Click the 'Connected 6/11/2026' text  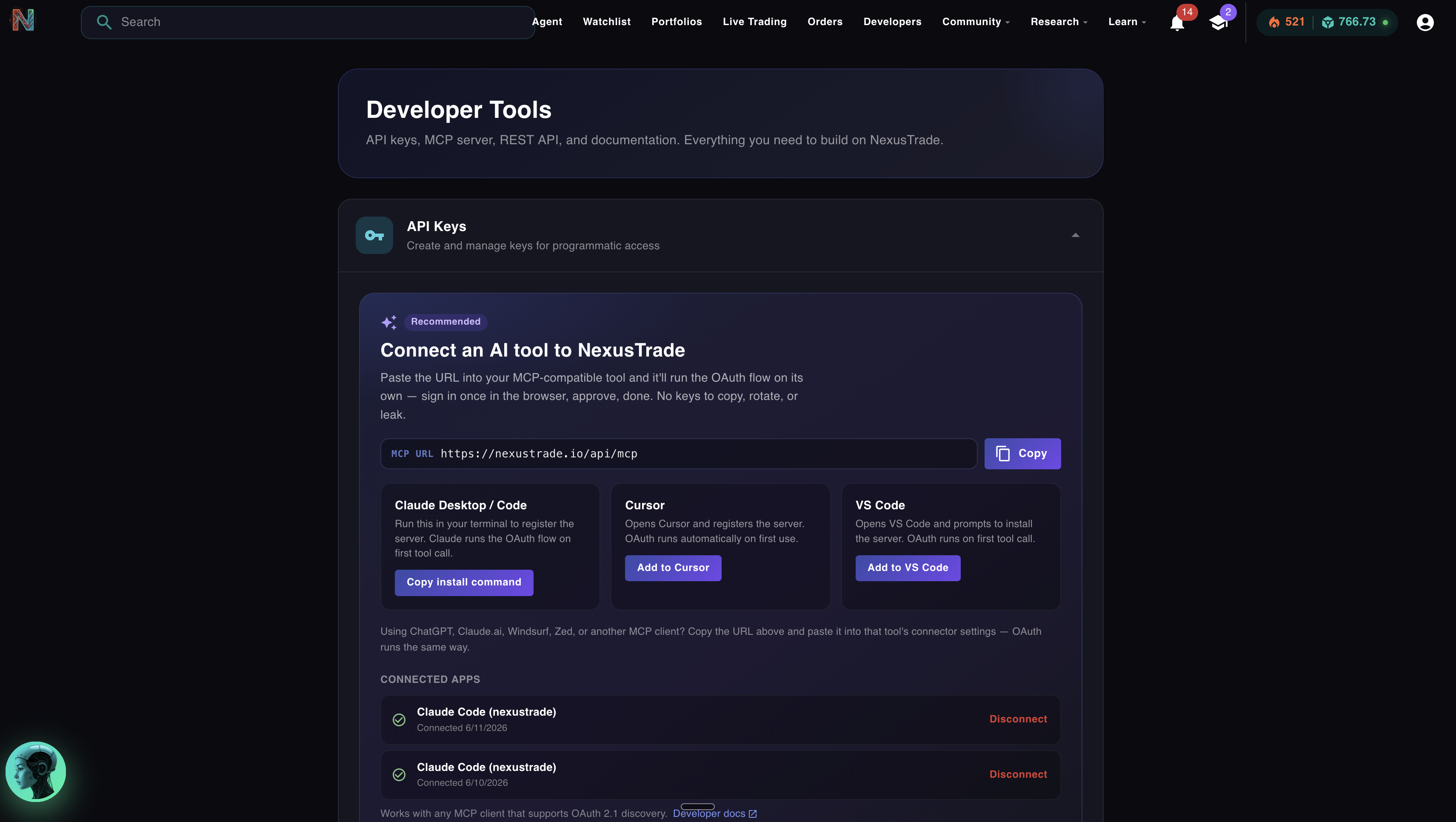(x=462, y=728)
